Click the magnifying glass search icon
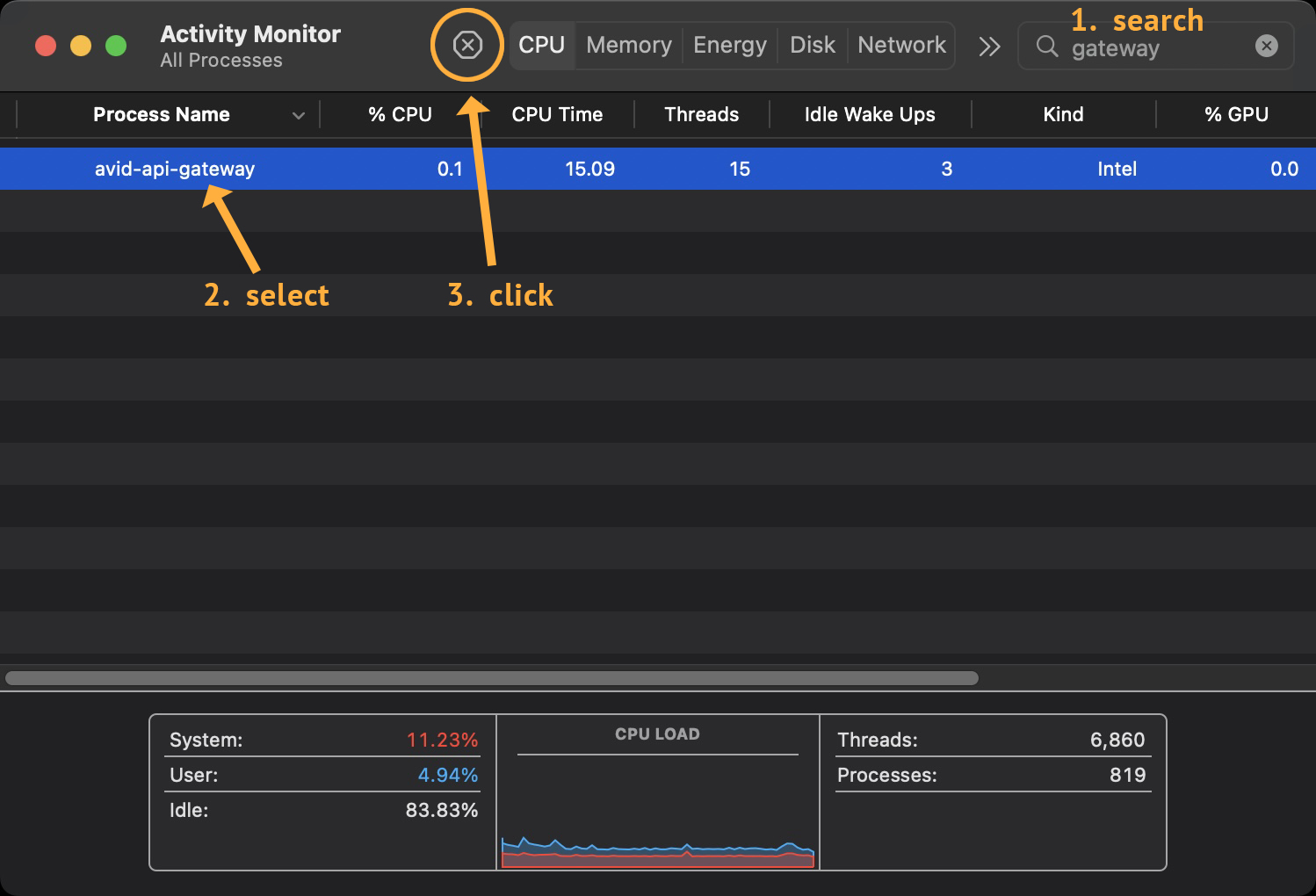This screenshot has width=1316, height=896. [x=1046, y=46]
